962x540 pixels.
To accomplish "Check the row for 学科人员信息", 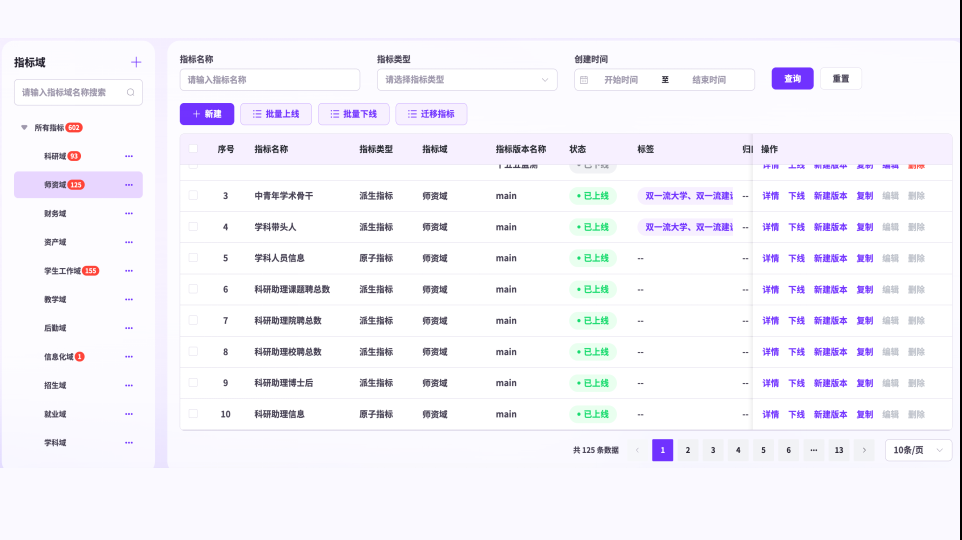I will (193, 258).
